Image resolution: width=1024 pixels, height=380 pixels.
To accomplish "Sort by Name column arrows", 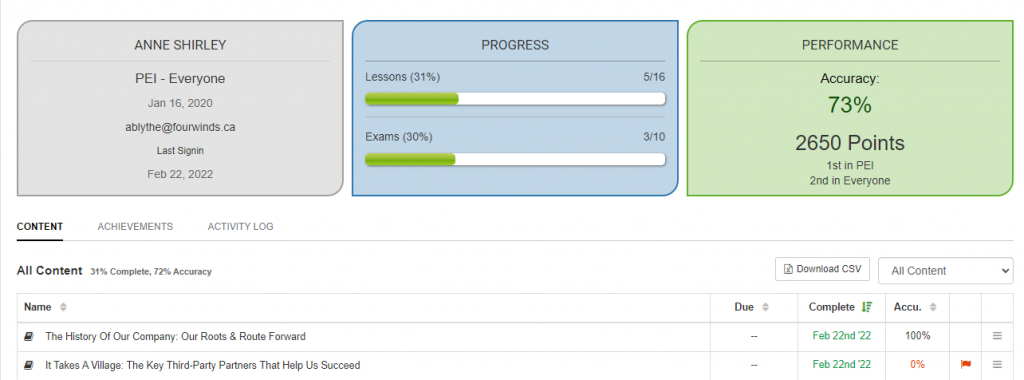I will 63,307.
